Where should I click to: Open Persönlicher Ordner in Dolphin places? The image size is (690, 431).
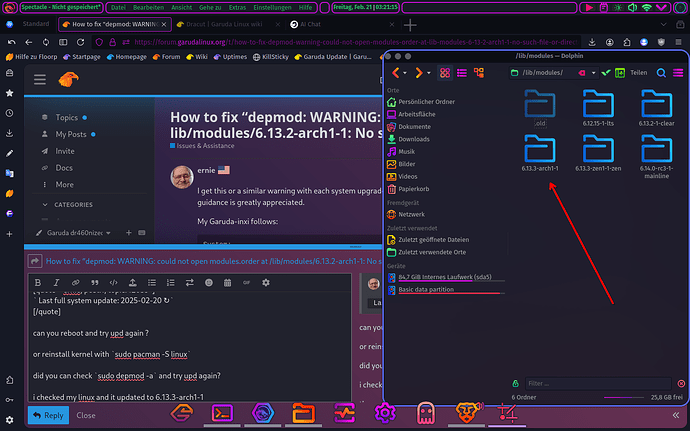421,102
